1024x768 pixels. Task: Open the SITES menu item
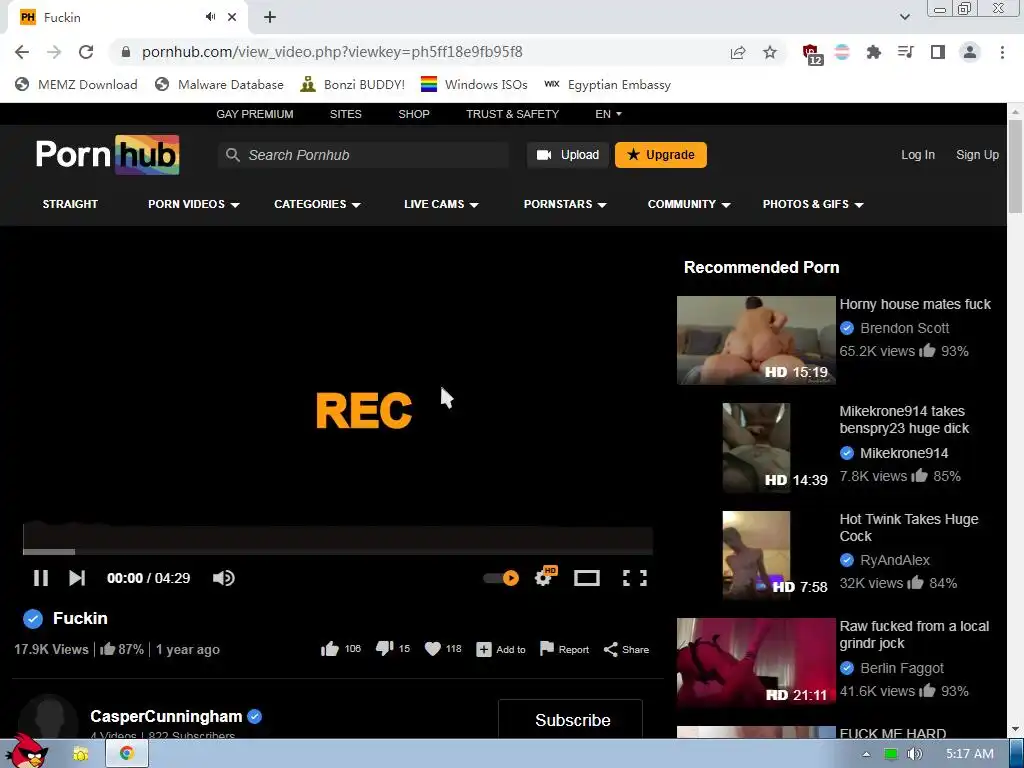pos(345,114)
